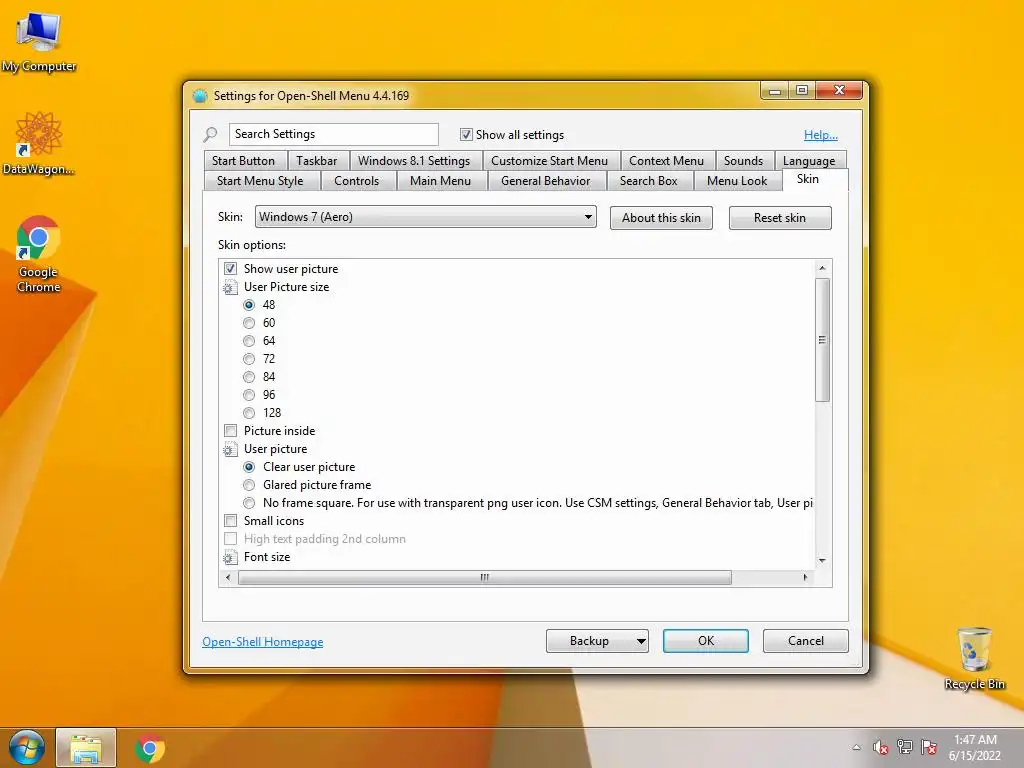Select 128 user picture size

click(x=249, y=413)
